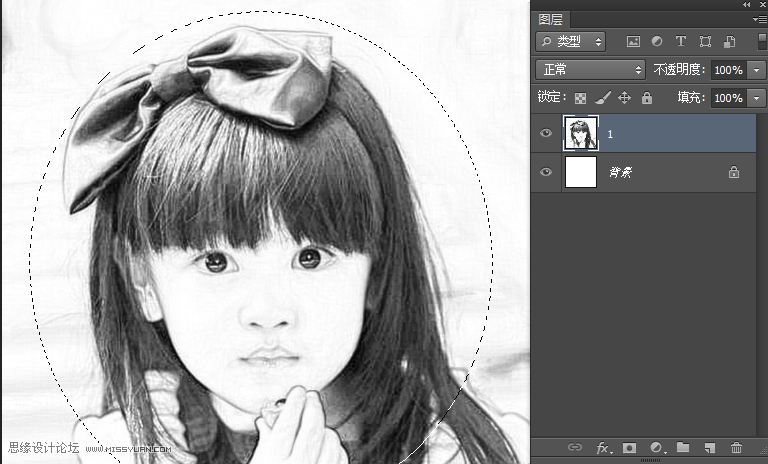
Task: Open the 类型 filter type dropdown
Action: click(571, 42)
